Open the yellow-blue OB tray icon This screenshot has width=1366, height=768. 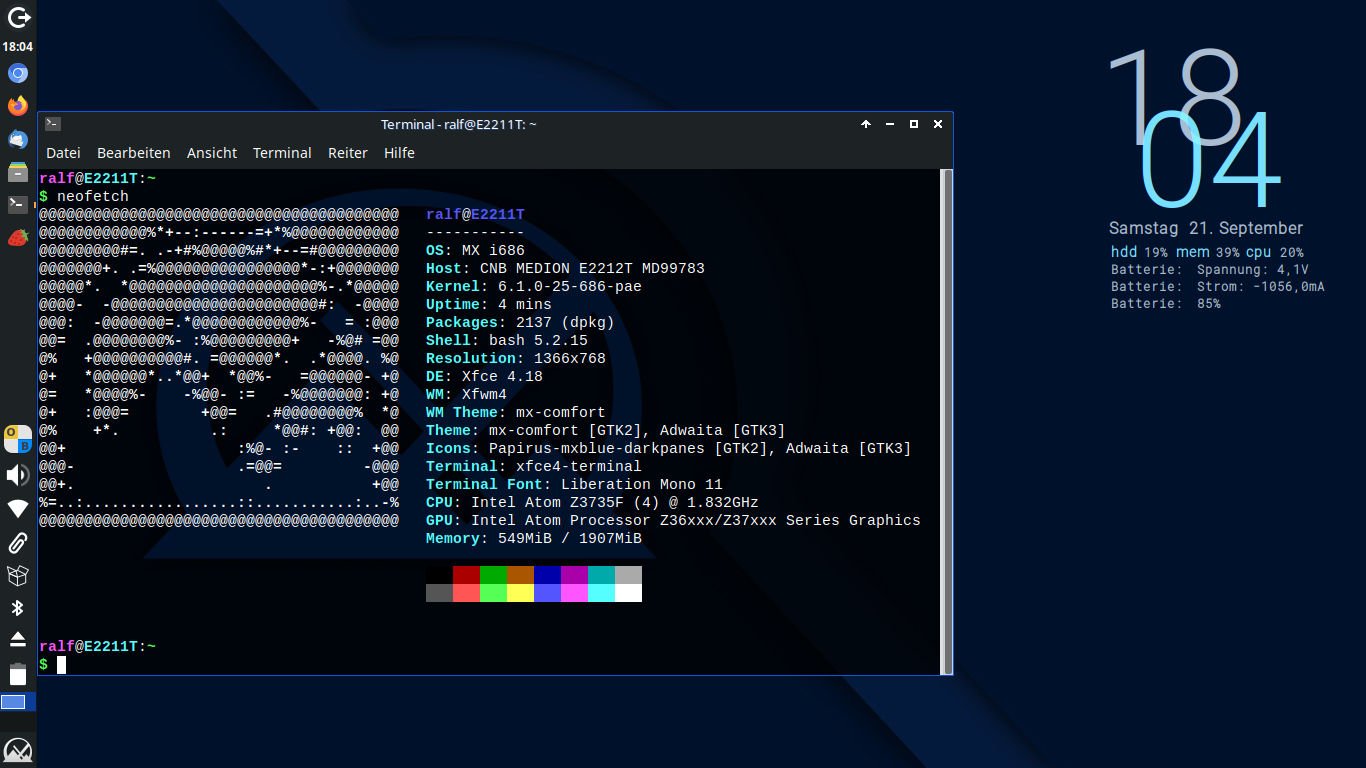coord(18,439)
